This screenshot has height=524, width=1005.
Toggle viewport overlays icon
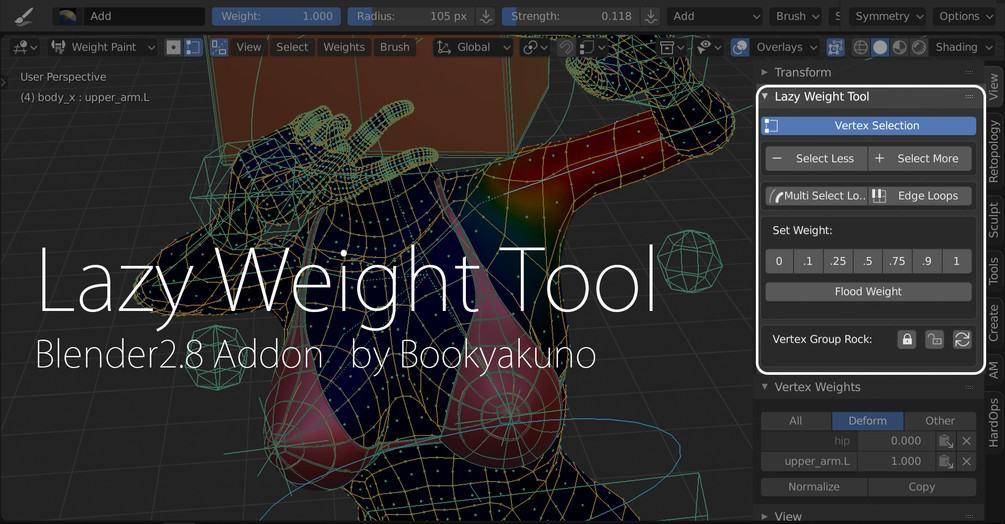(740, 47)
